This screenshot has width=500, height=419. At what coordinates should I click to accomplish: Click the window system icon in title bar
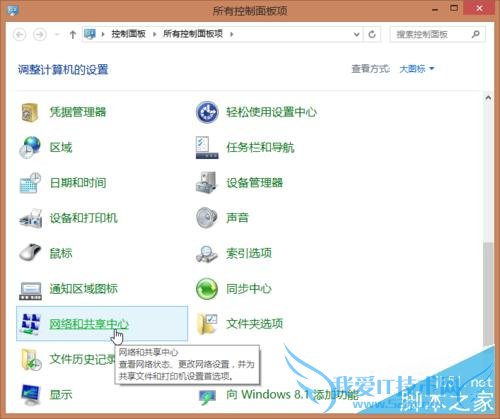coord(13,10)
